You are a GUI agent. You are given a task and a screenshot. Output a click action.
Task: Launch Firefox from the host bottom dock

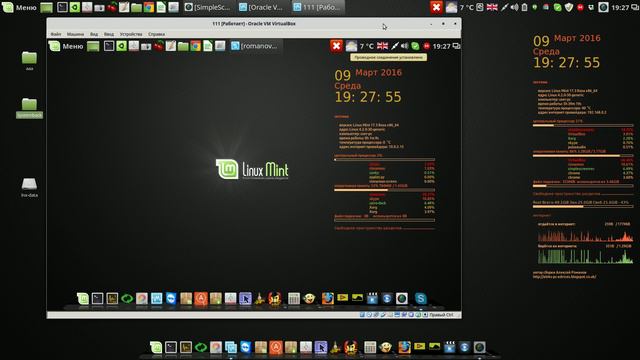coord(404,347)
